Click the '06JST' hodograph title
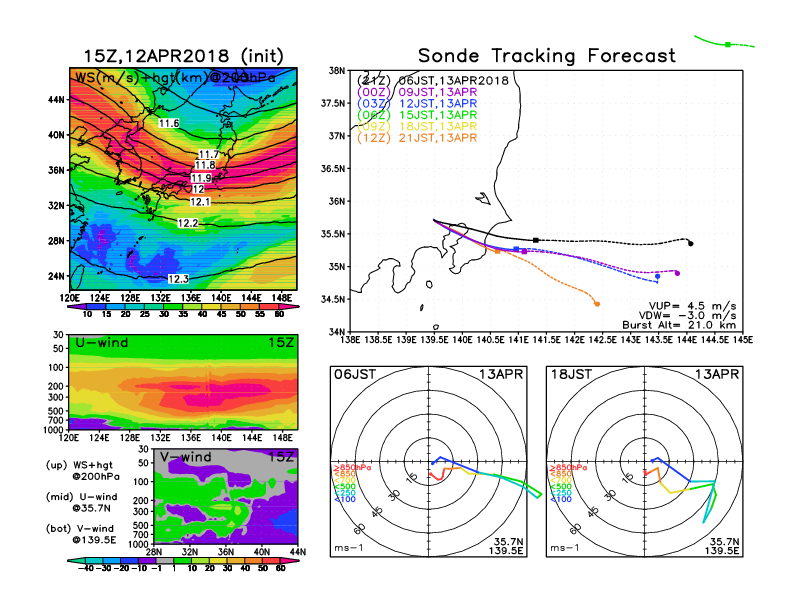The width and height of the screenshot is (792, 612). (x=355, y=374)
